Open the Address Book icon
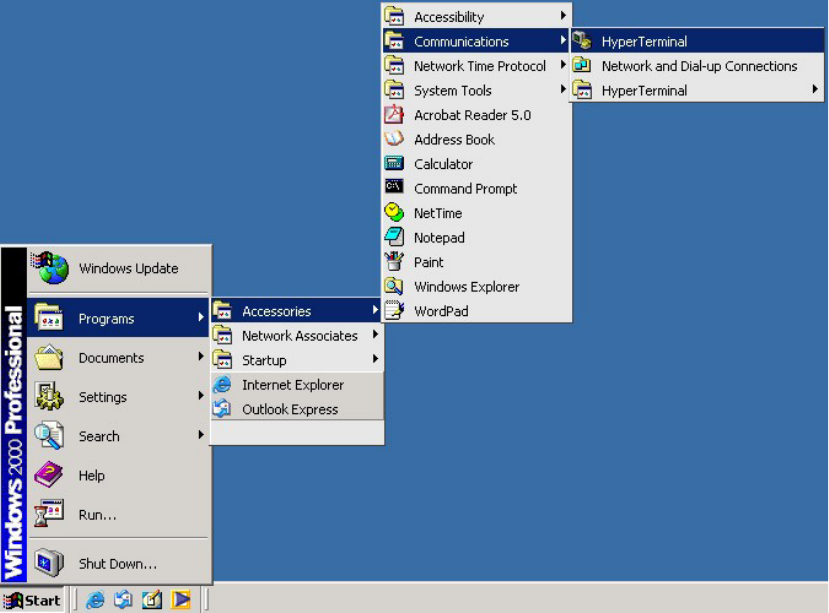Screen dimensions: 829x613 (x=394, y=139)
